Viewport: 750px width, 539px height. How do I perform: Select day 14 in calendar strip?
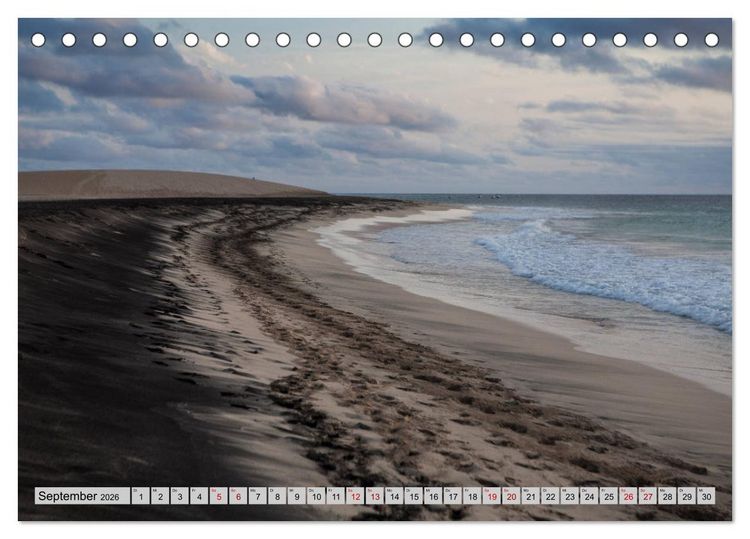tap(395, 495)
